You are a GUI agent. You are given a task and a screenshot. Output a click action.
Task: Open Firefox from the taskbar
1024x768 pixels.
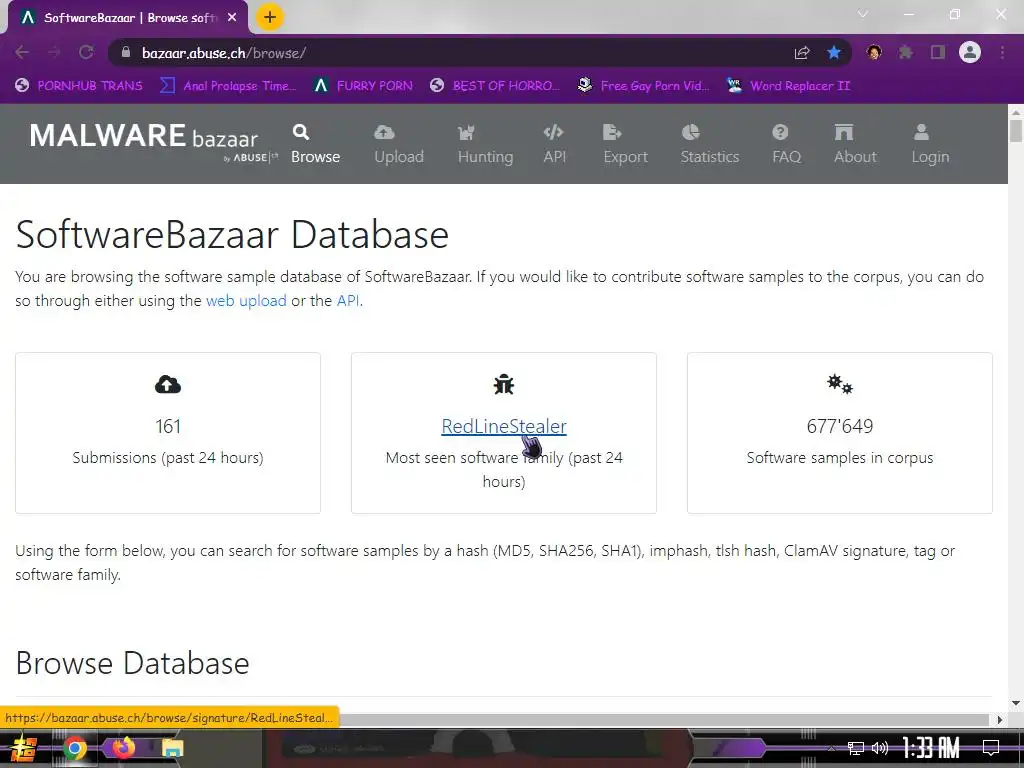(124, 747)
